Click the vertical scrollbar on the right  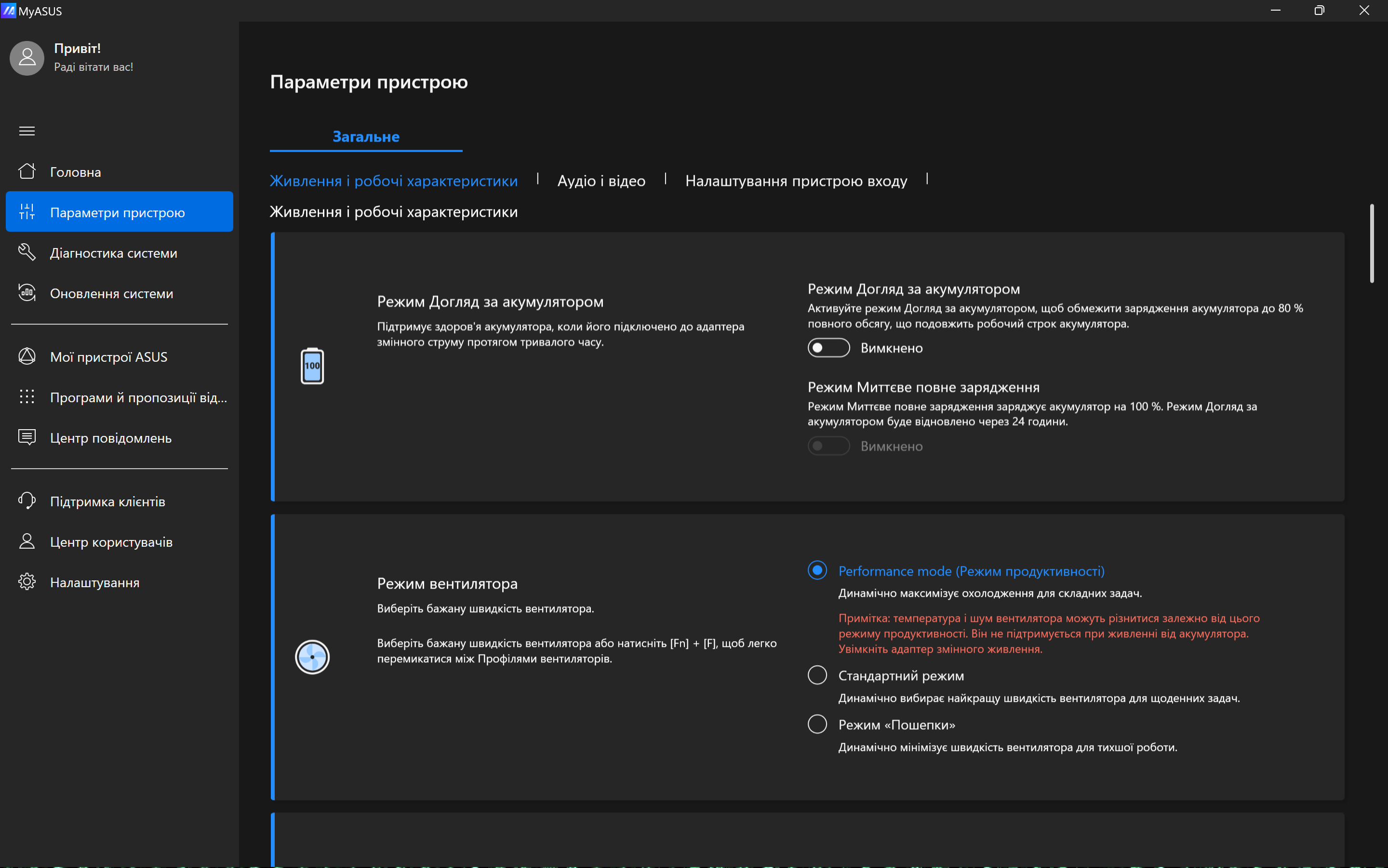pyautogui.click(x=1371, y=244)
